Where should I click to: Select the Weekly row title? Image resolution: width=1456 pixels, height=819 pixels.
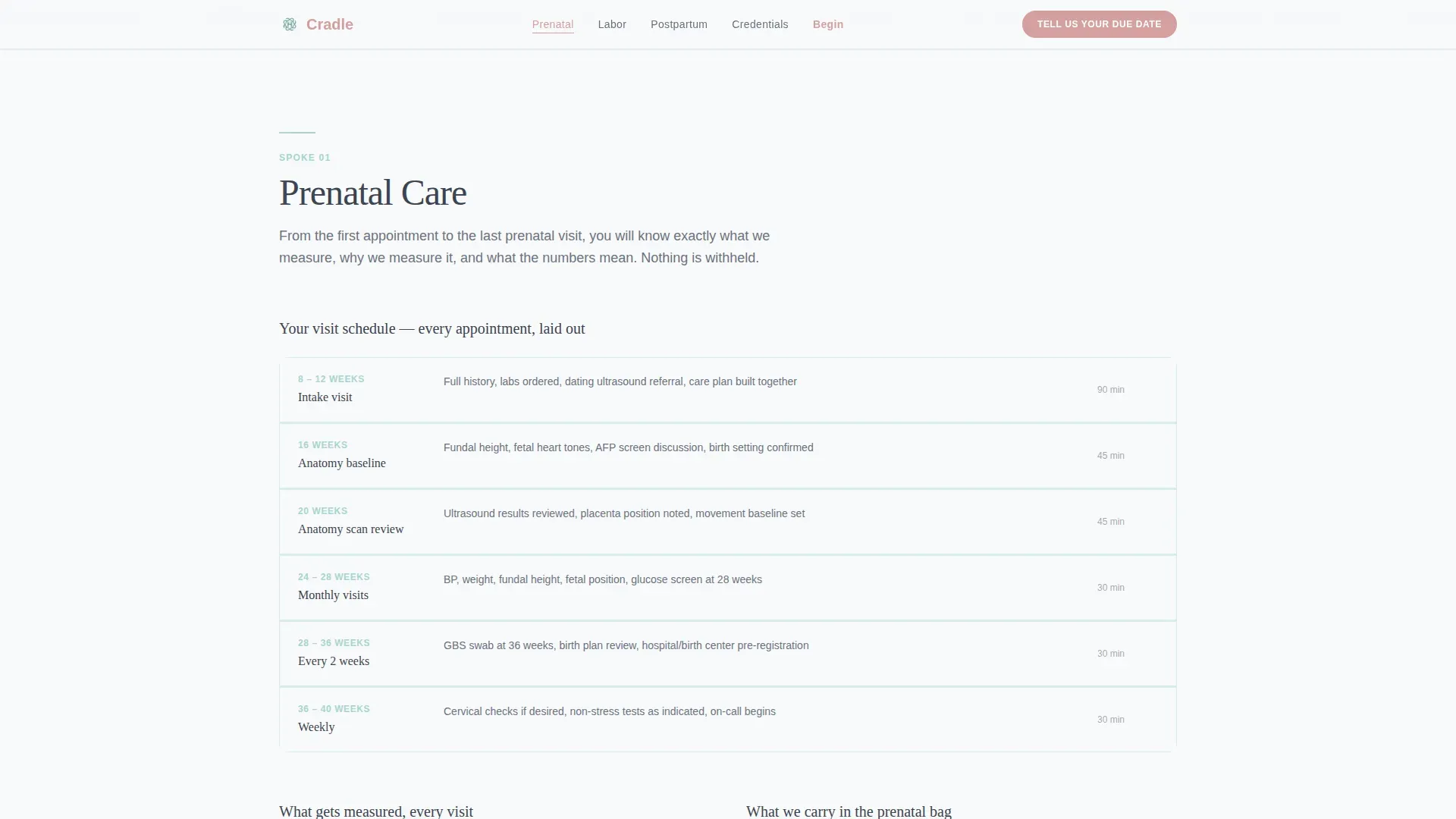tap(316, 727)
